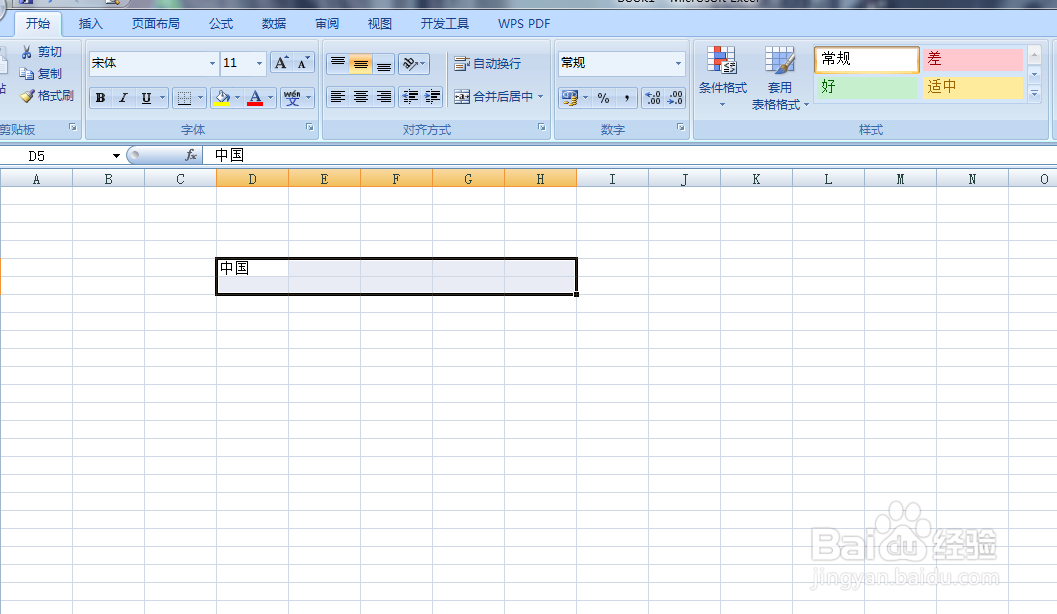Screen dimensions: 1057x614
Task: Apply the 差 bad cell style
Action: pos(973,59)
